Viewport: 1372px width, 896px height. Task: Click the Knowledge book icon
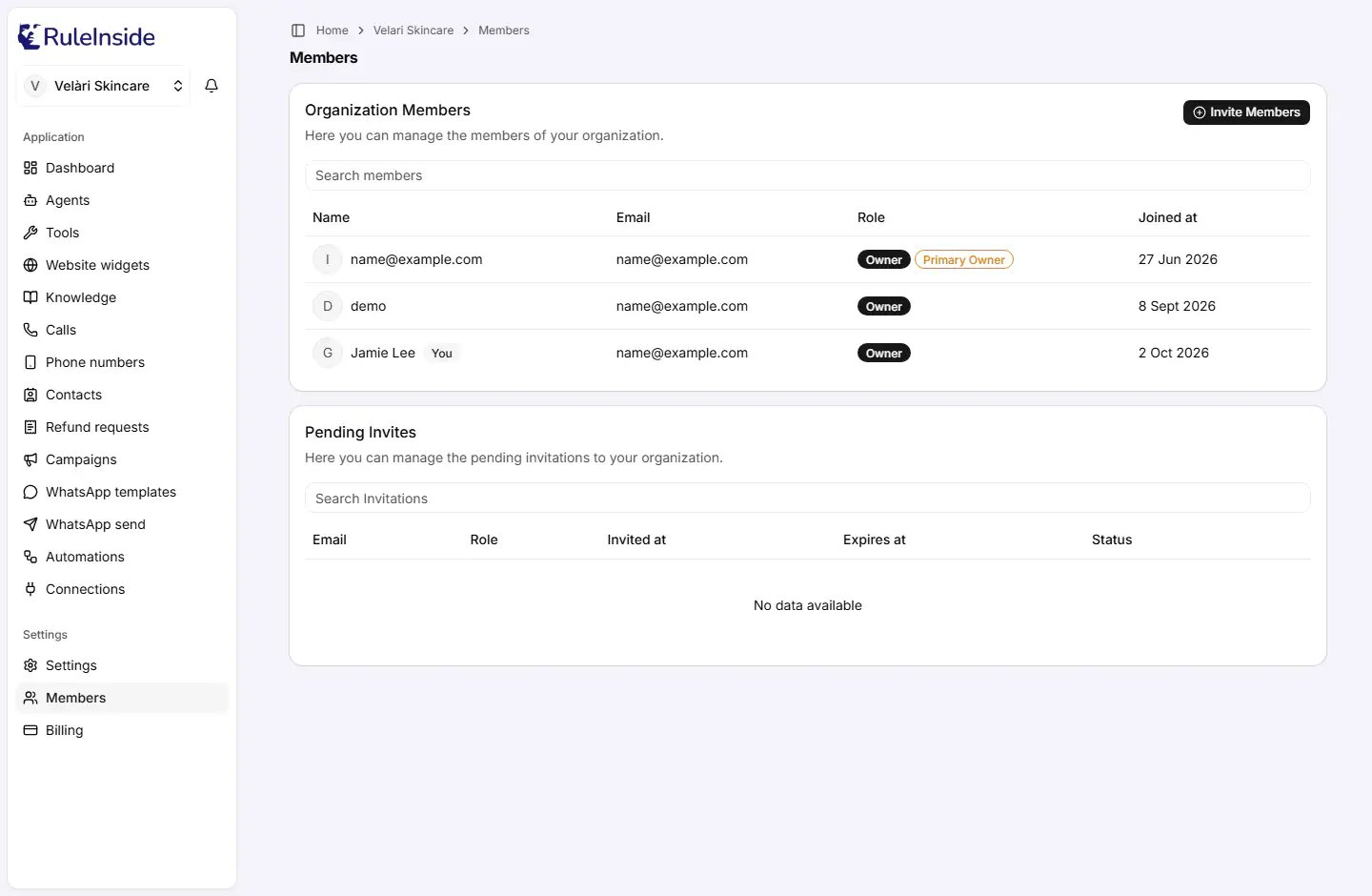coord(30,297)
